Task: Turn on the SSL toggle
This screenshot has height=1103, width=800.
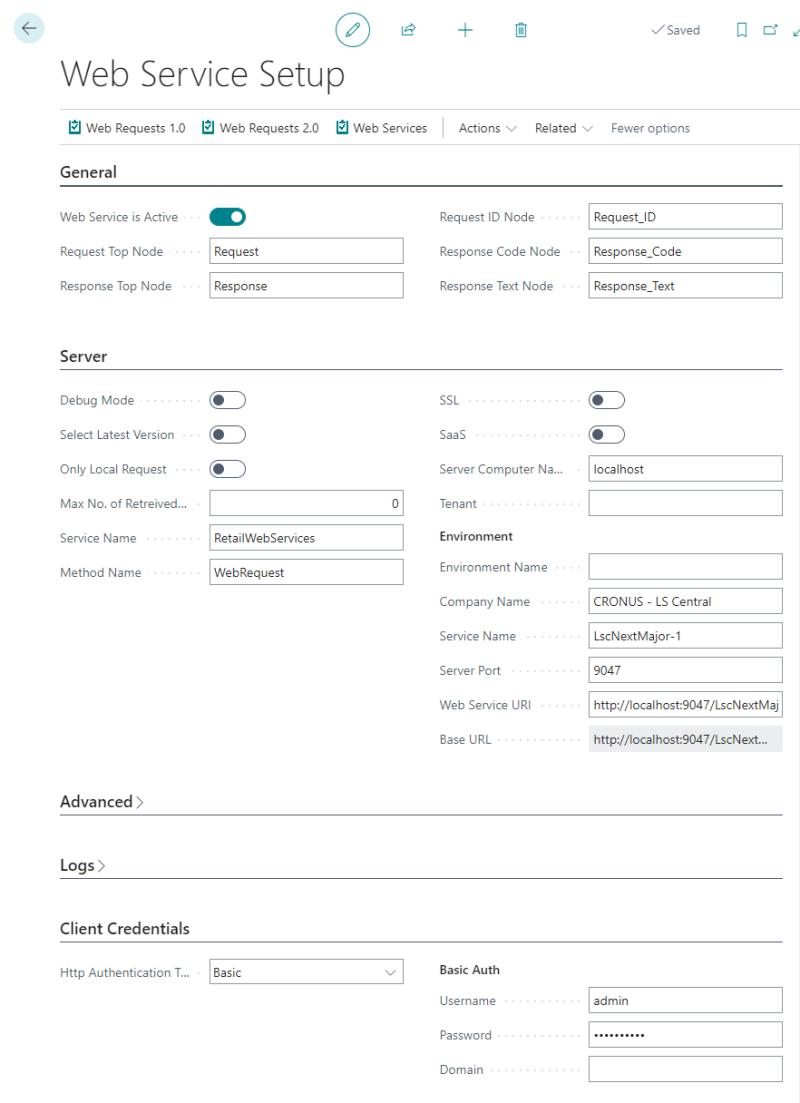Action: (606, 399)
